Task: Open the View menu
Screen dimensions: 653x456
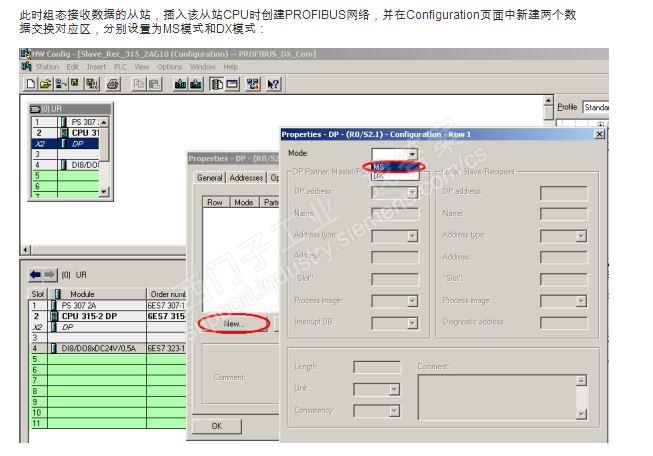Action: coord(142,67)
